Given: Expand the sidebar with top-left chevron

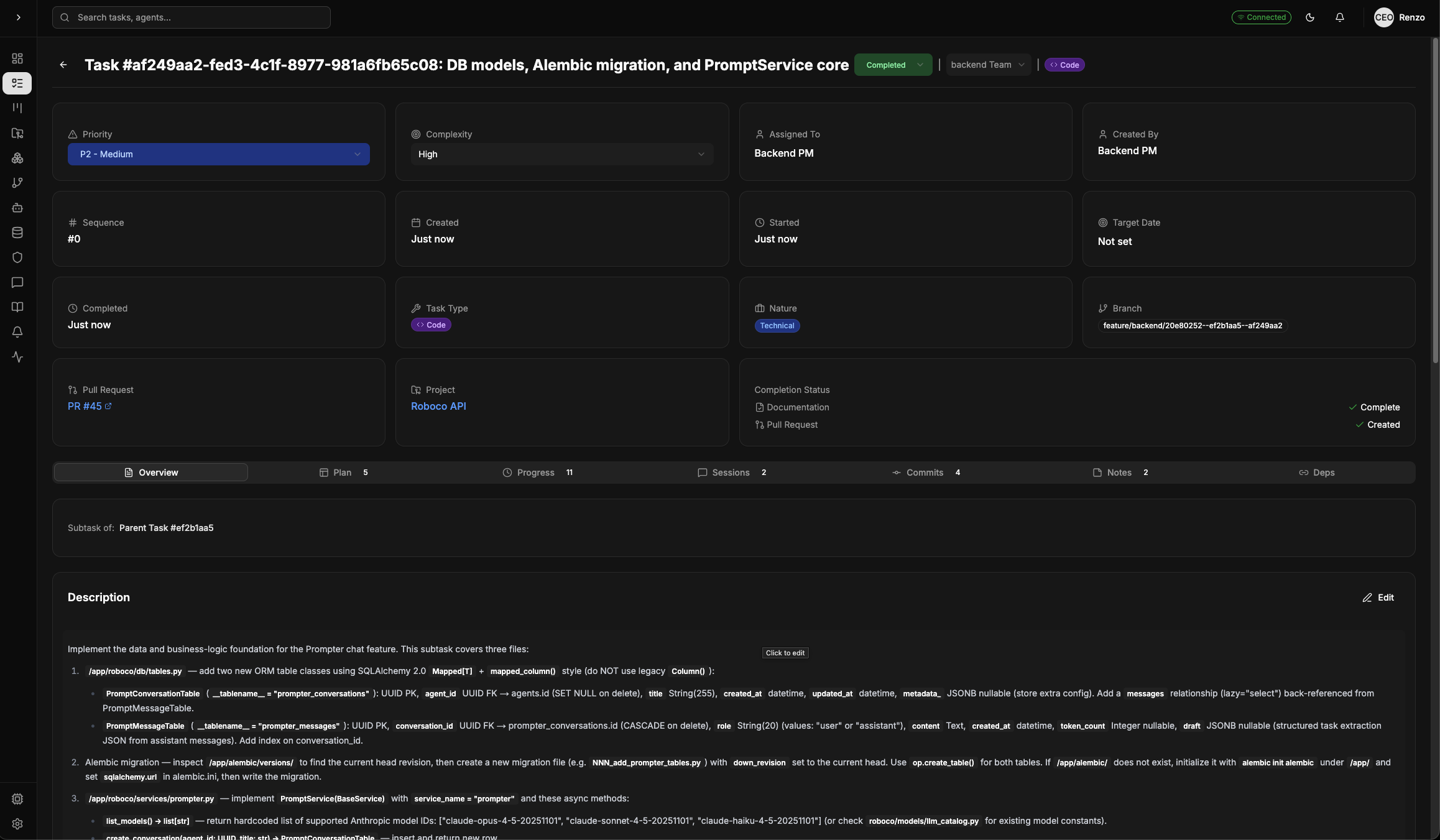Looking at the screenshot, I should point(19,17).
